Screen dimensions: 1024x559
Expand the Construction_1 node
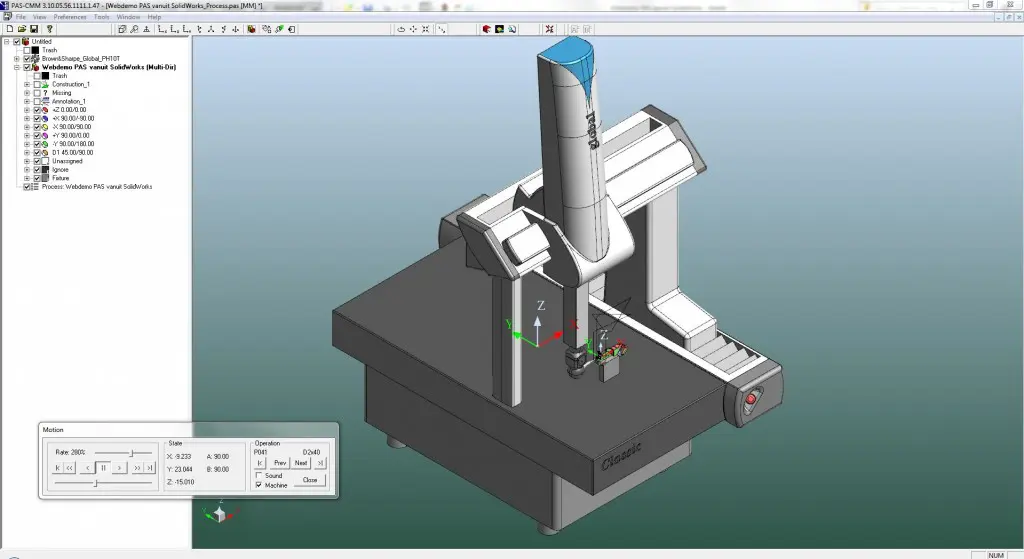point(27,84)
